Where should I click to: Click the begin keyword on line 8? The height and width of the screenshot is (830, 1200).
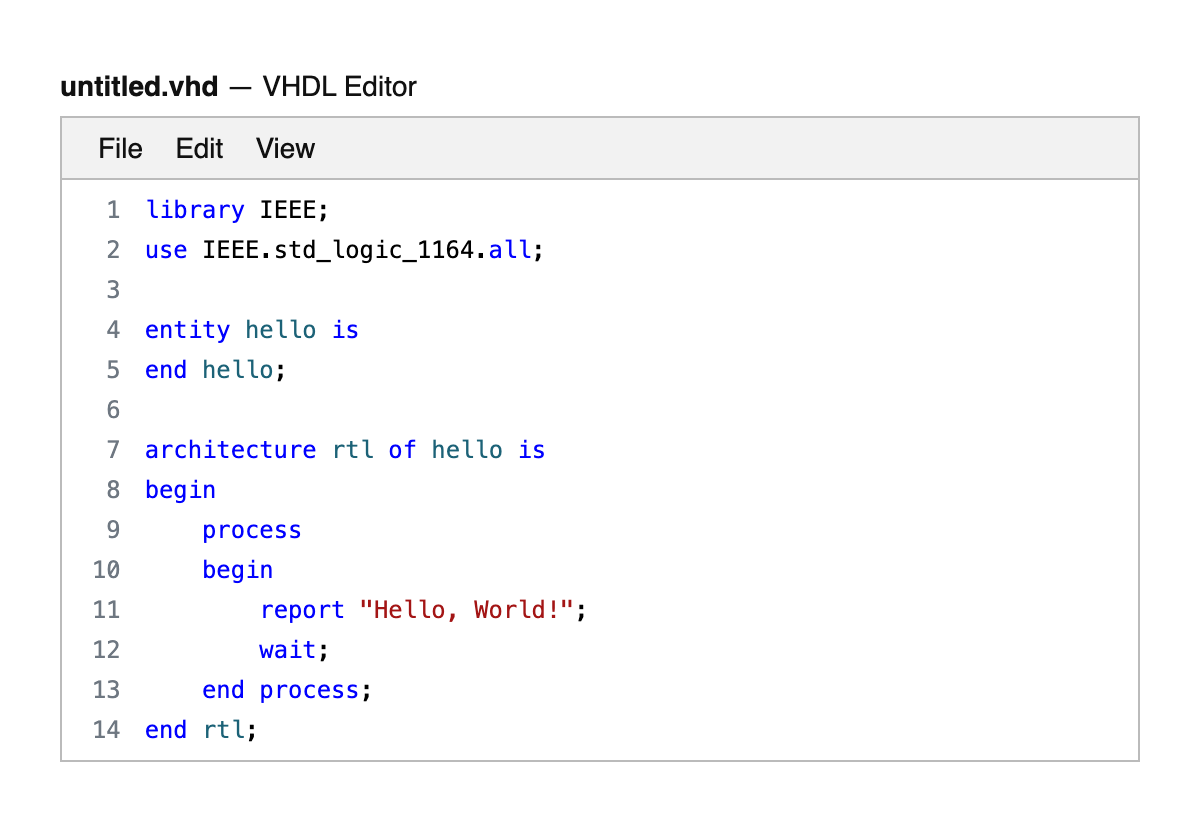[x=180, y=489]
